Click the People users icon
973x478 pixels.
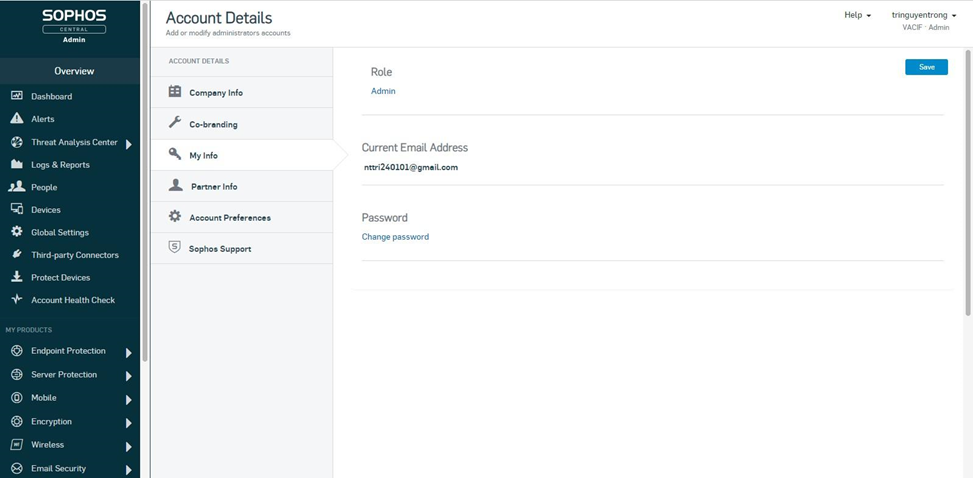tap(17, 187)
